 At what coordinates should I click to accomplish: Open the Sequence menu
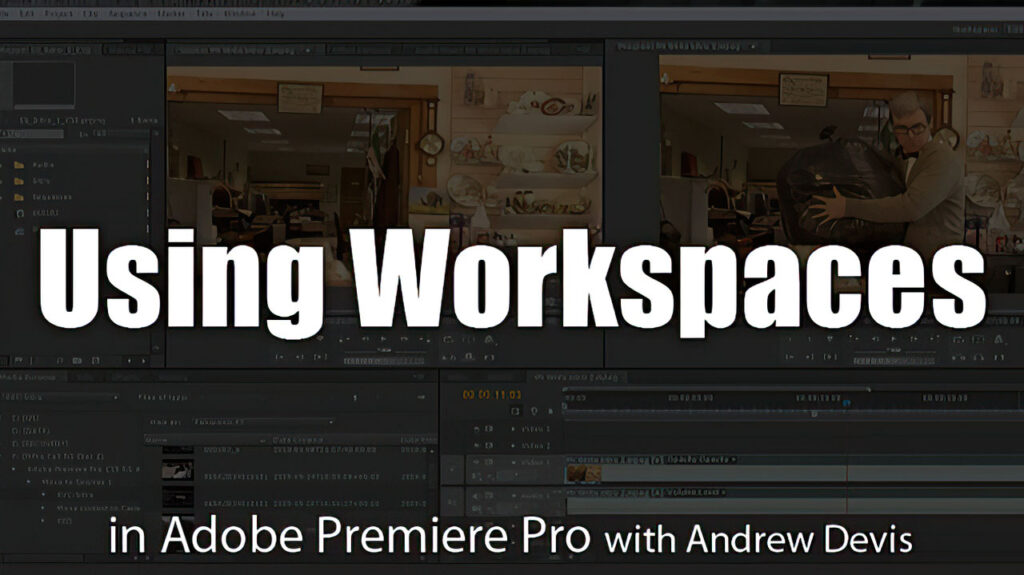[127, 13]
